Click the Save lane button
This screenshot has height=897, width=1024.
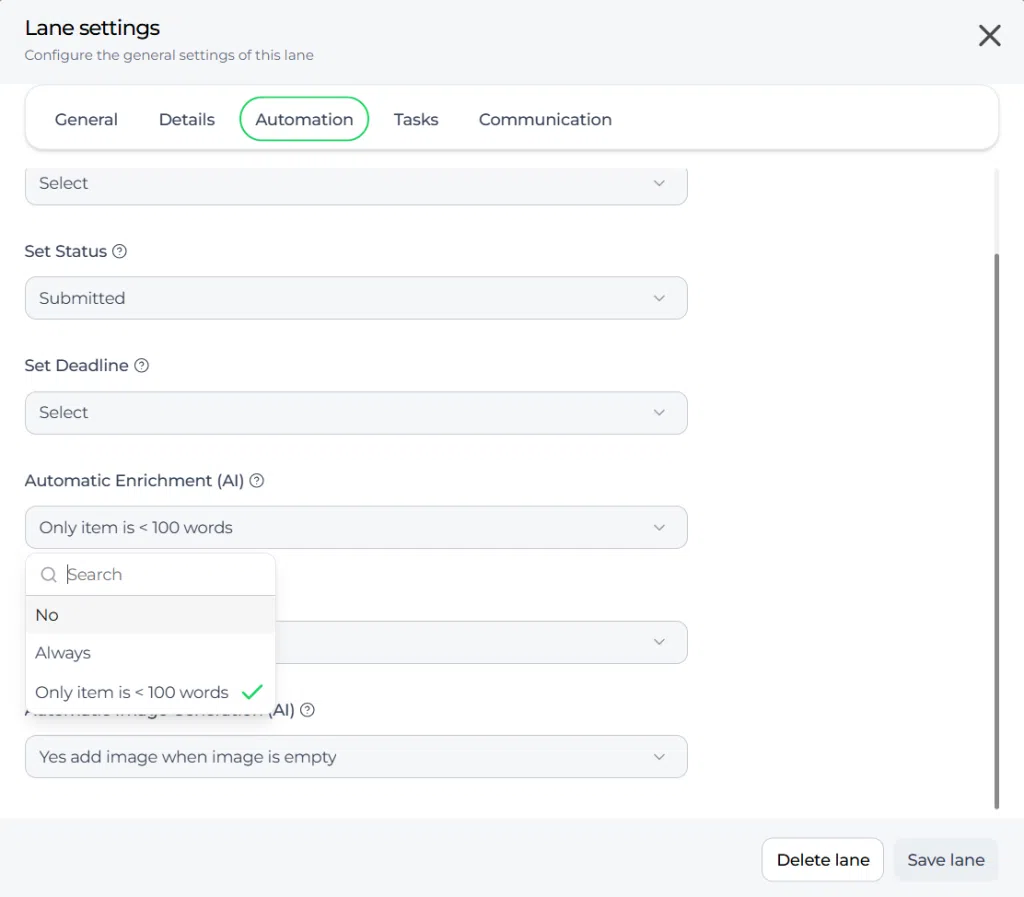[946, 860]
